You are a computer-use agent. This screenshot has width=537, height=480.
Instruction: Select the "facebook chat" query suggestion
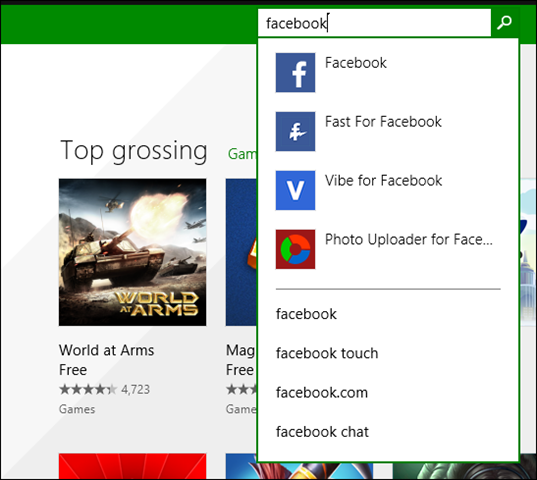[322, 432]
